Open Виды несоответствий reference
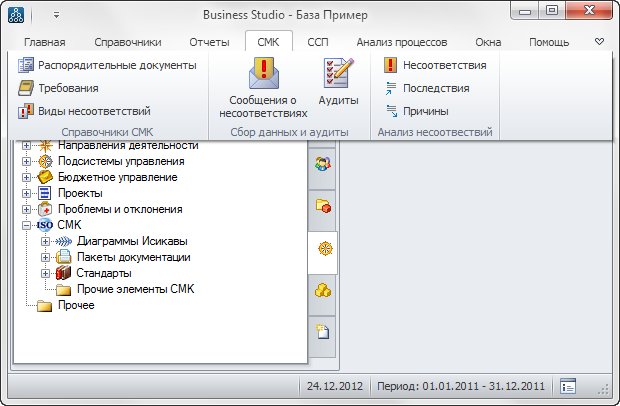This screenshot has height=406, width=620. point(84,111)
